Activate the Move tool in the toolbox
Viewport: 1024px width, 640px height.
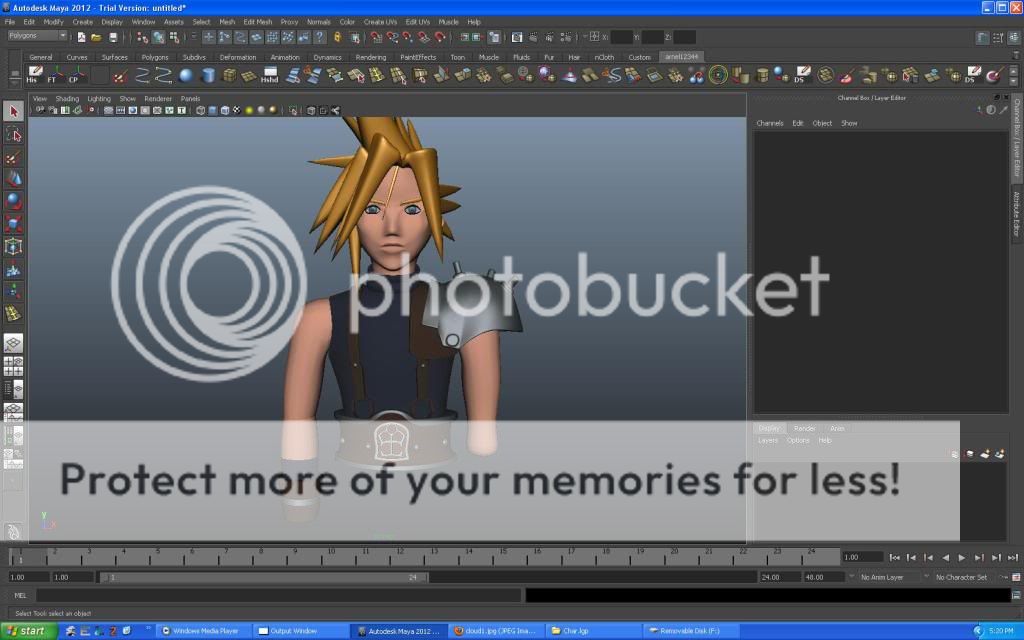13,179
